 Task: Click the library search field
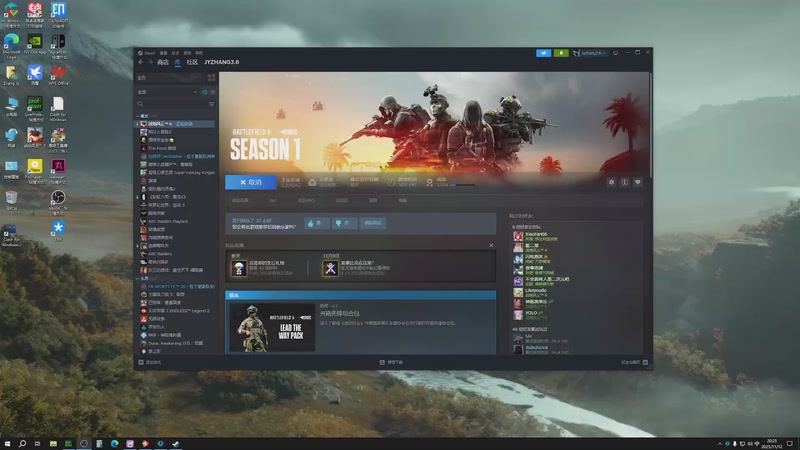[172, 104]
